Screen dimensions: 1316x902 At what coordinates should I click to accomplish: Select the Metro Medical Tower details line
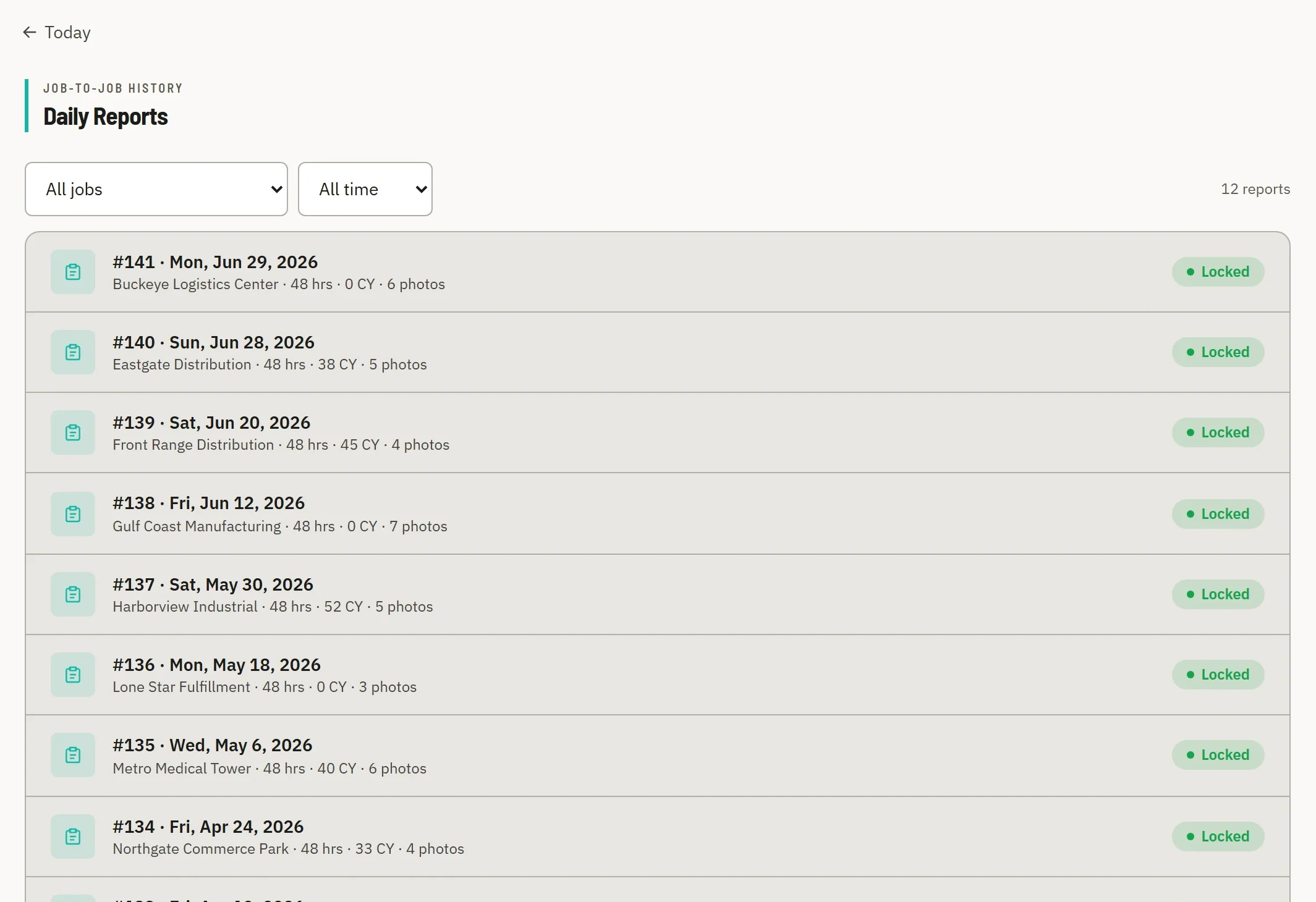[x=270, y=769]
